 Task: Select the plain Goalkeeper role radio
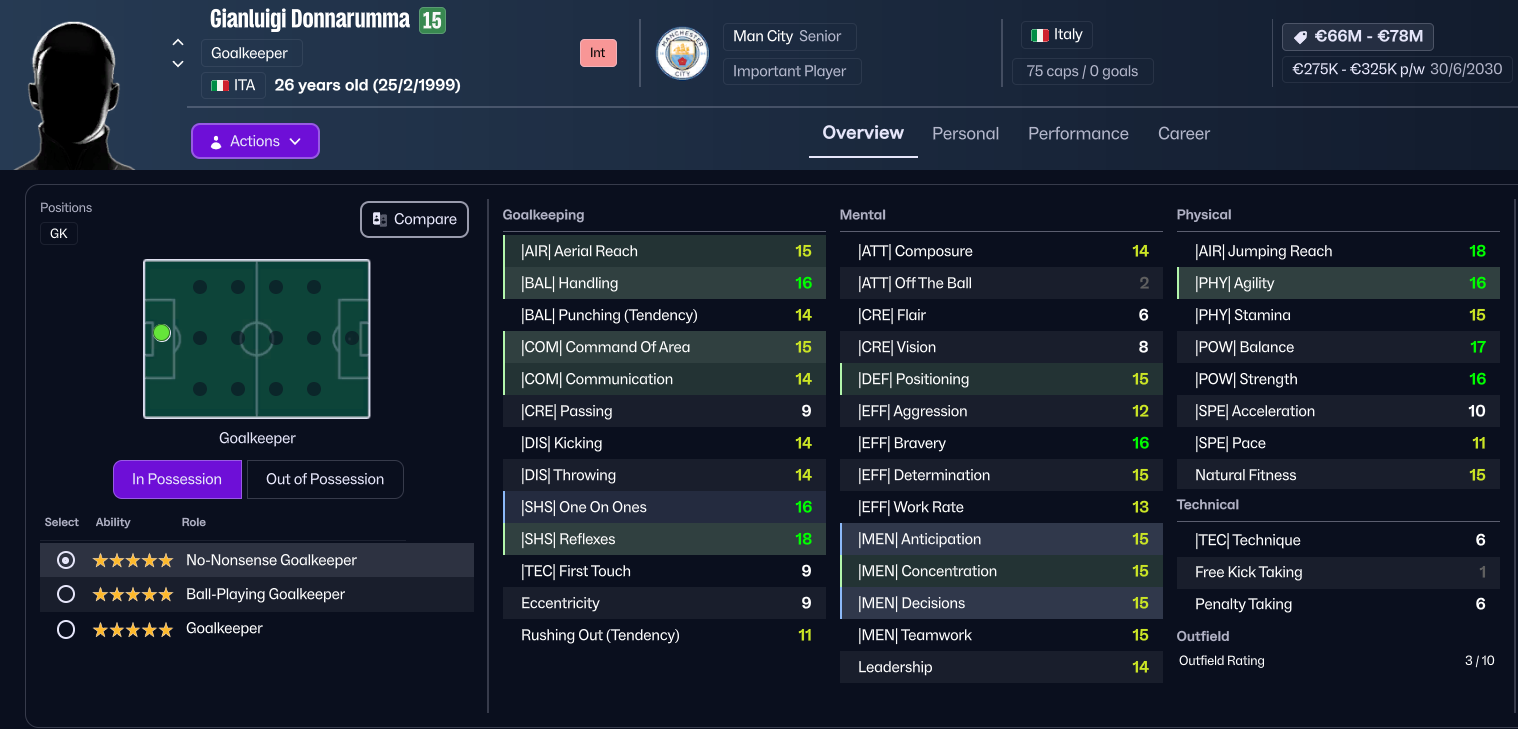coord(66,629)
